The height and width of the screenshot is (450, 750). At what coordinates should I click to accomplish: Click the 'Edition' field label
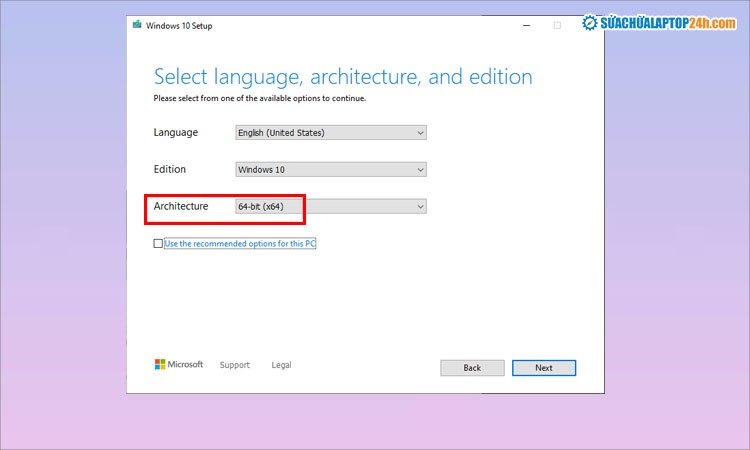[169, 169]
